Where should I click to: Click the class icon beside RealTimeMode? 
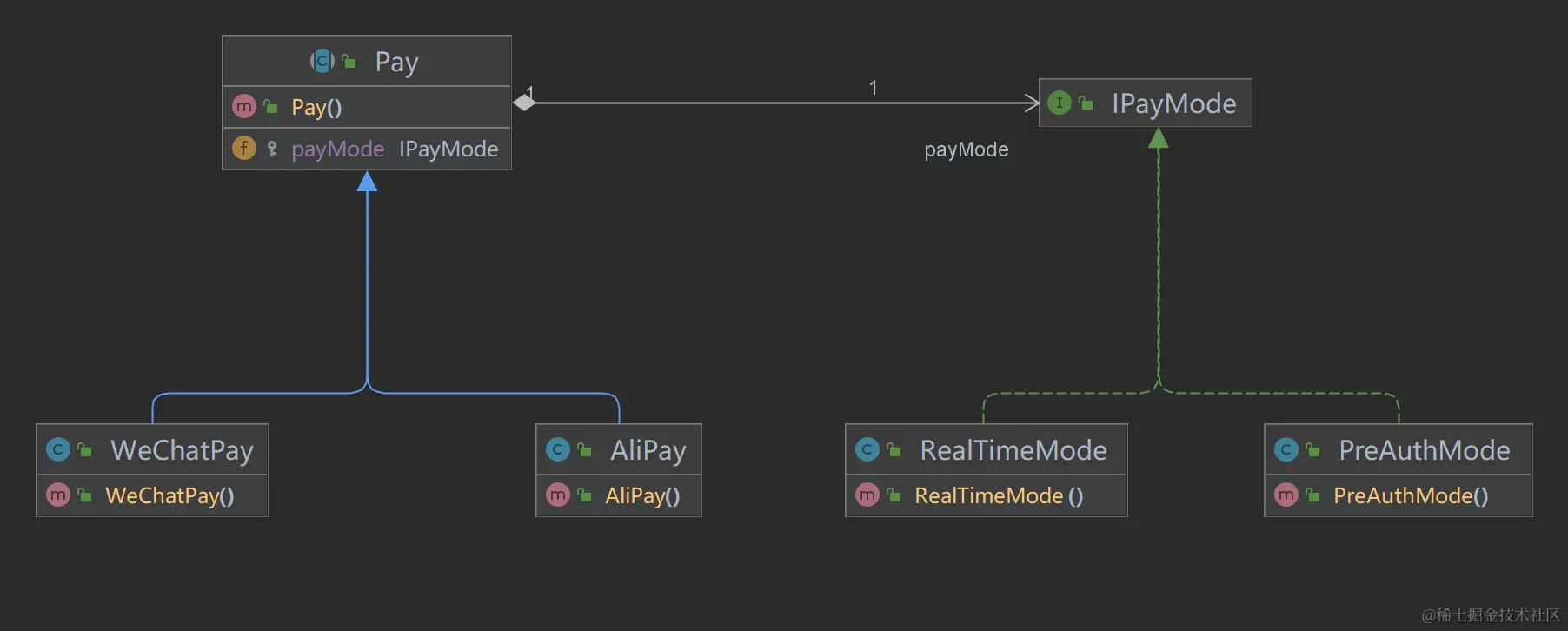point(867,449)
